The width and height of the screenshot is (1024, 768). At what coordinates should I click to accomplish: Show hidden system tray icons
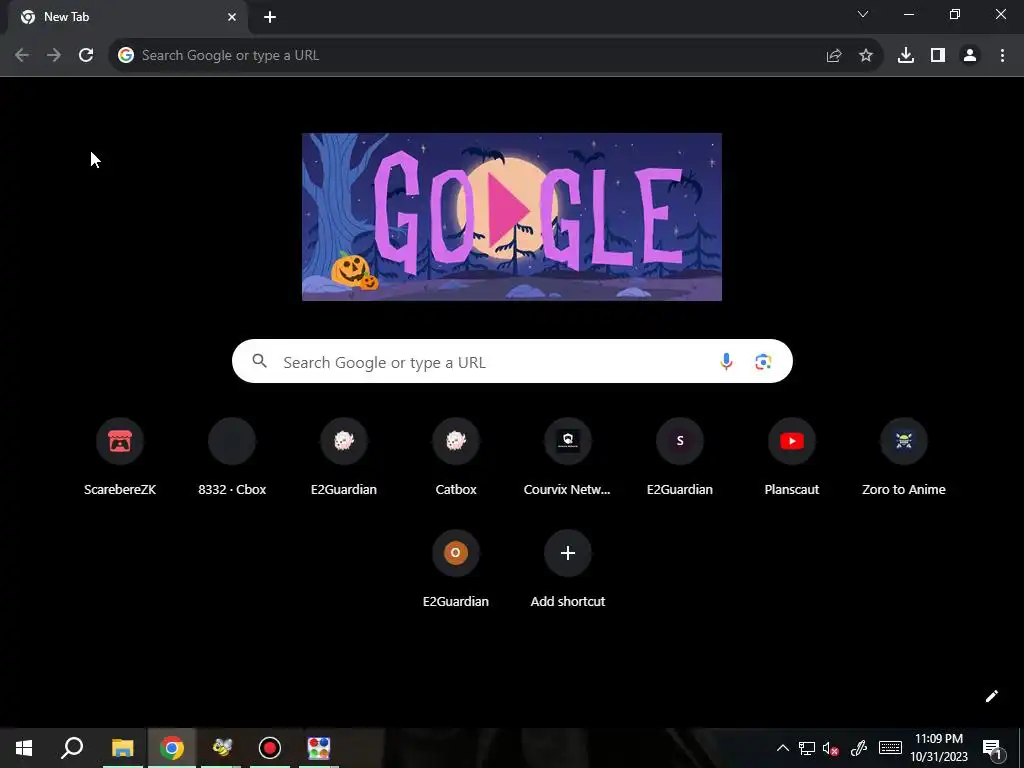782,748
